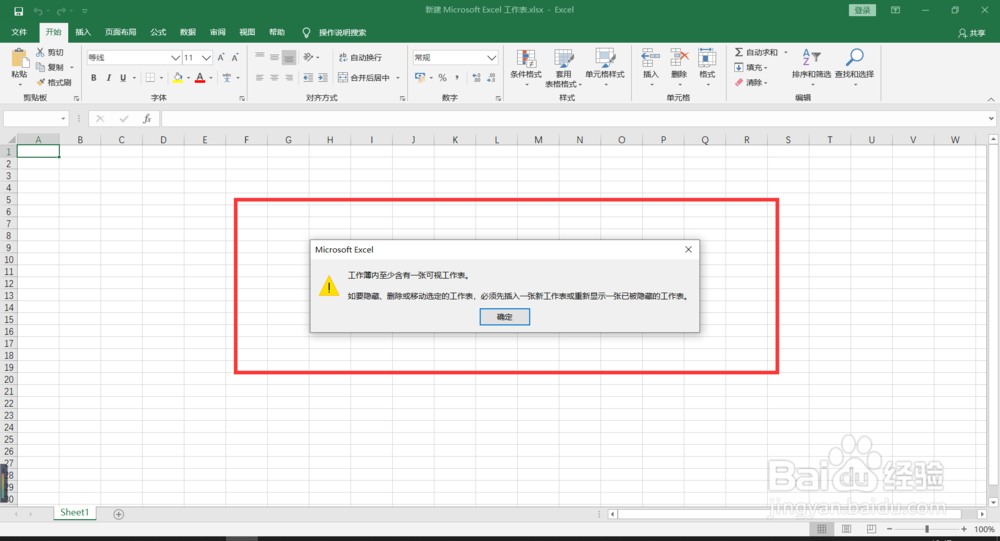The height and width of the screenshot is (541, 1000).
Task: Expand the fill color dropdown arrow
Action: pos(189,78)
